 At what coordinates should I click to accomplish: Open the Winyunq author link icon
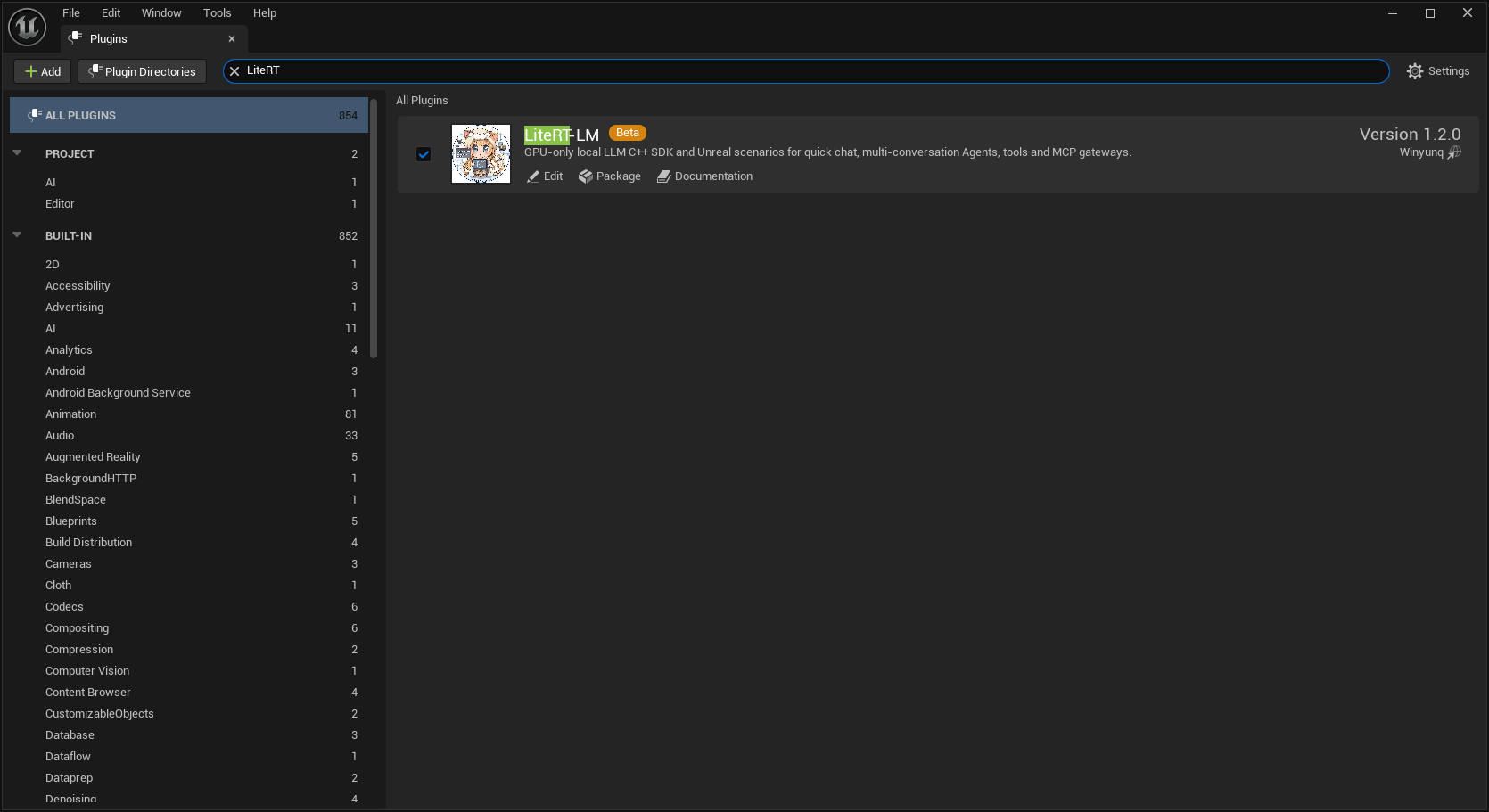point(1454,152)
